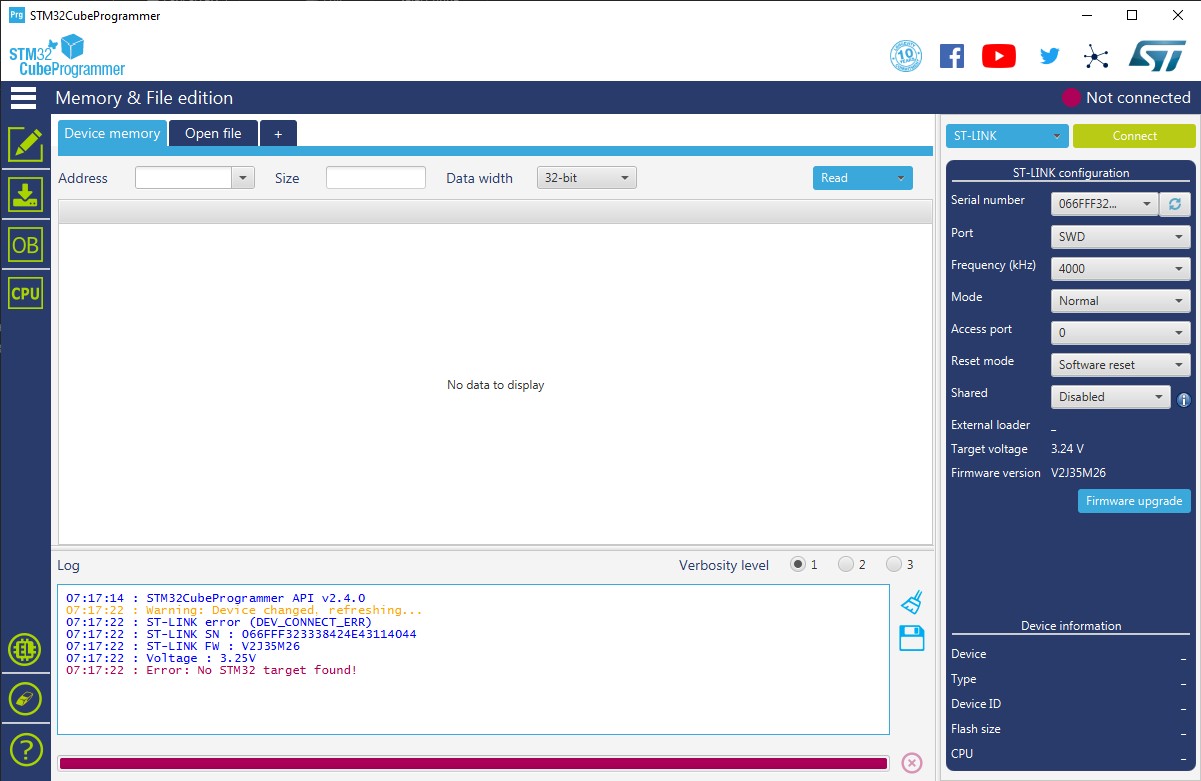This screenshot has width=1201, height=781.
Task: Open the Erasing & Programming download icon
Action: coord(25,194)
